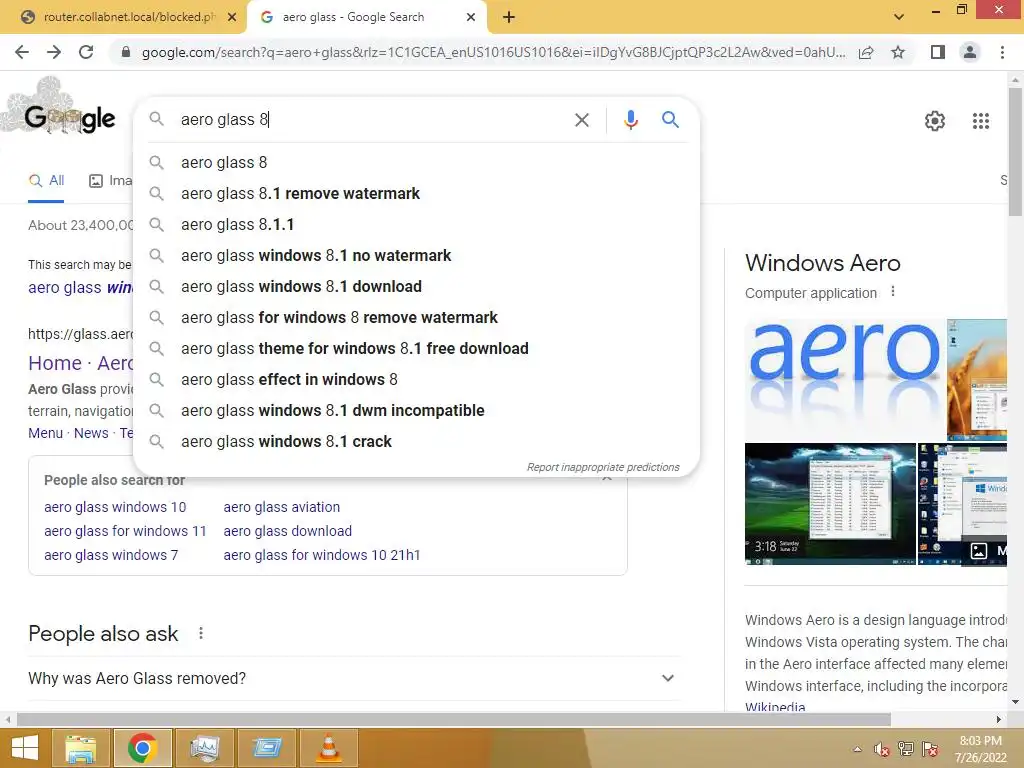The image size is (1024, 768).
Task: Toggle the Chrome side panel
Action: (938, 52)
